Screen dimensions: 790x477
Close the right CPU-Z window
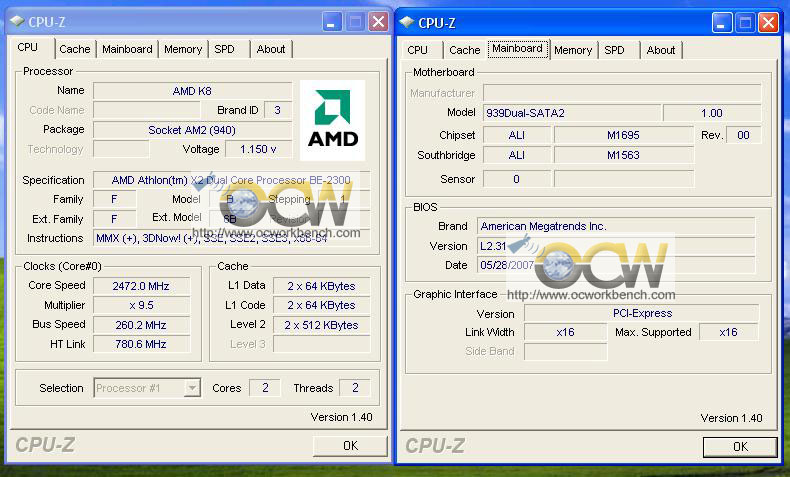[x=768, y=23]
